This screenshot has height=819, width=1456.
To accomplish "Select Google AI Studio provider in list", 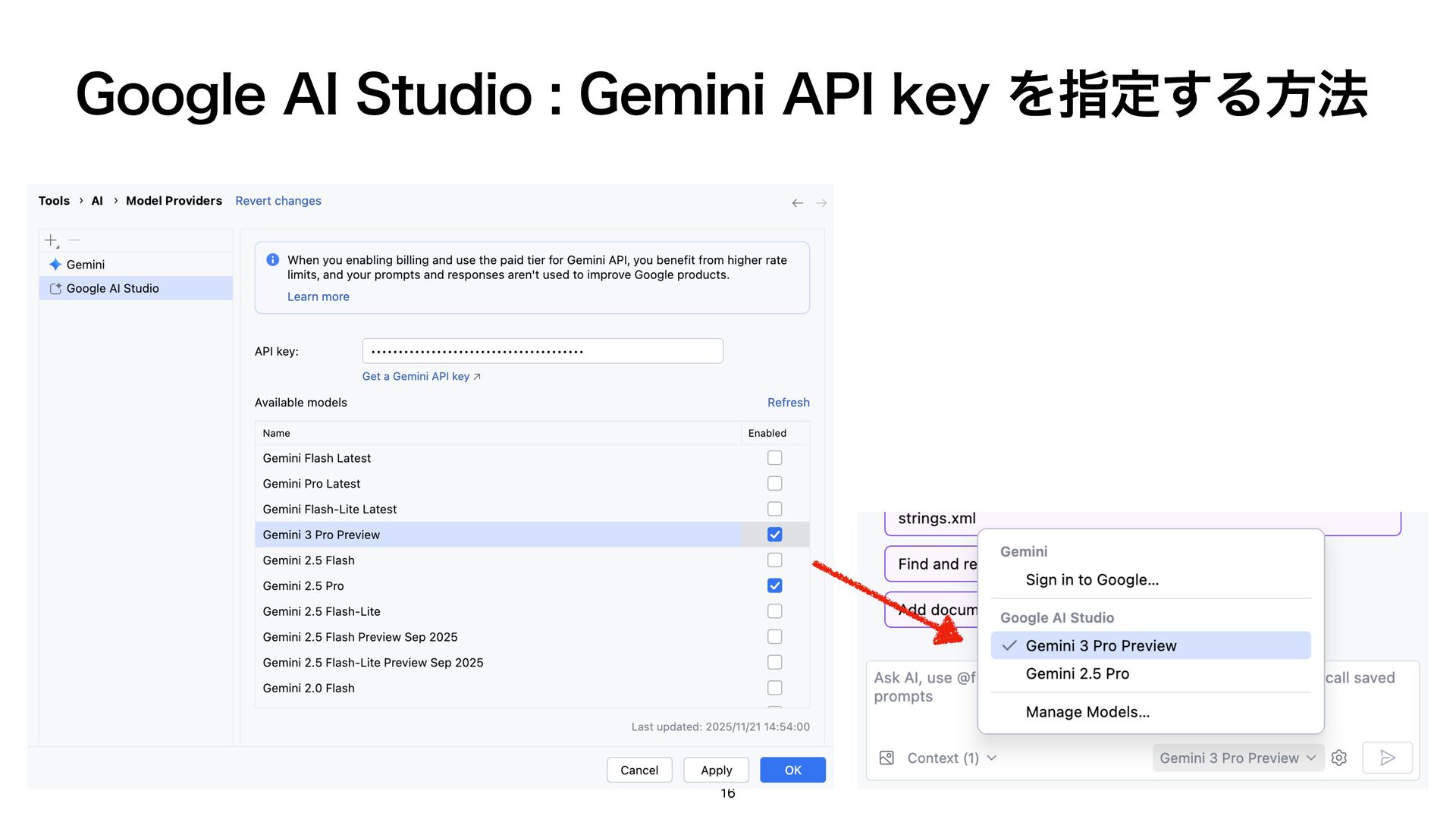I will tap(112, 288).
